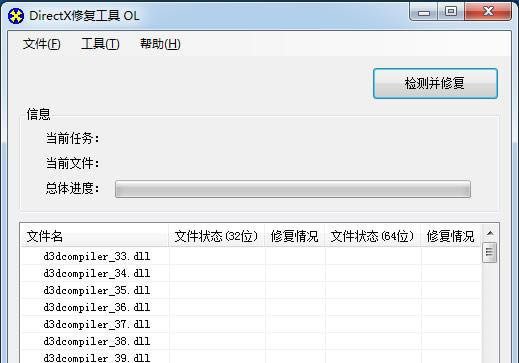This screenshot has width=519, height=363.
Task: Select d3dcompiler_37.dll row
Action: (x=251, y=324)
